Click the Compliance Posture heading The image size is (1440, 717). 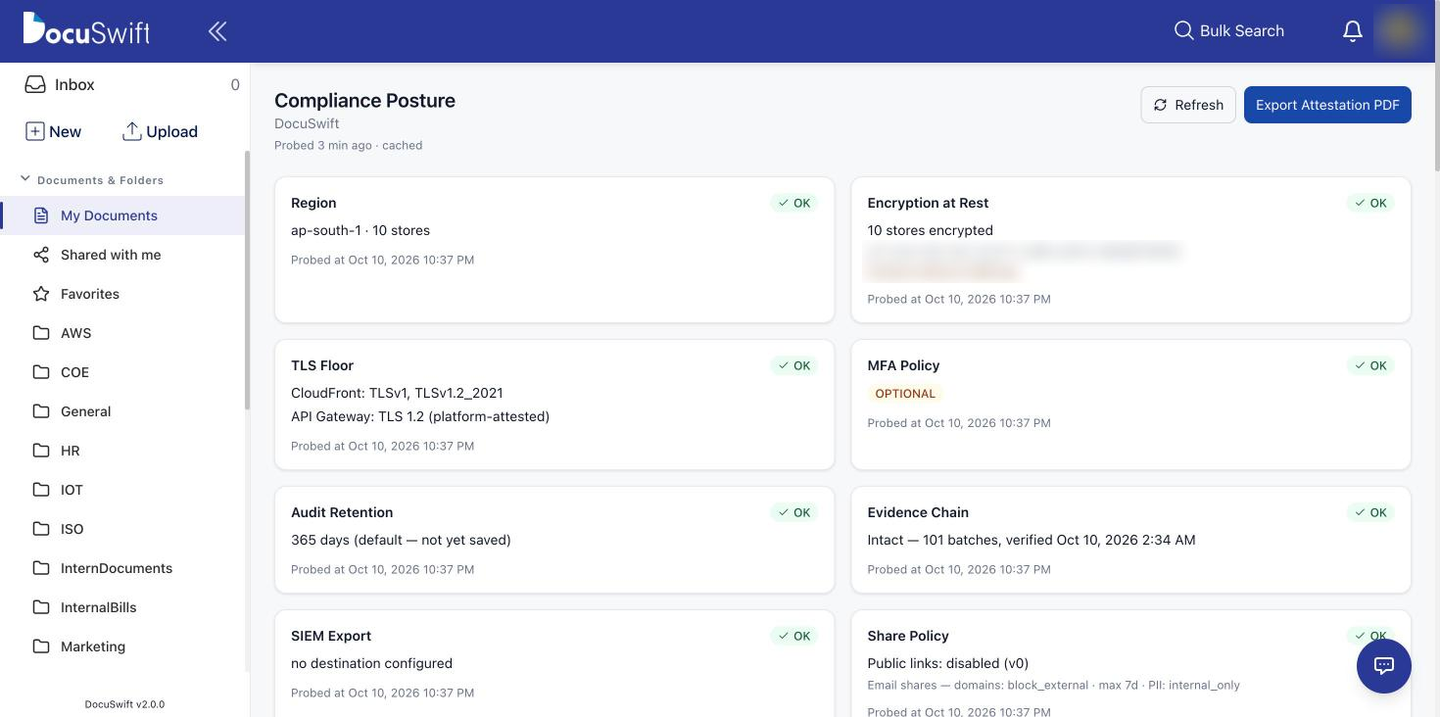point(365,100)
